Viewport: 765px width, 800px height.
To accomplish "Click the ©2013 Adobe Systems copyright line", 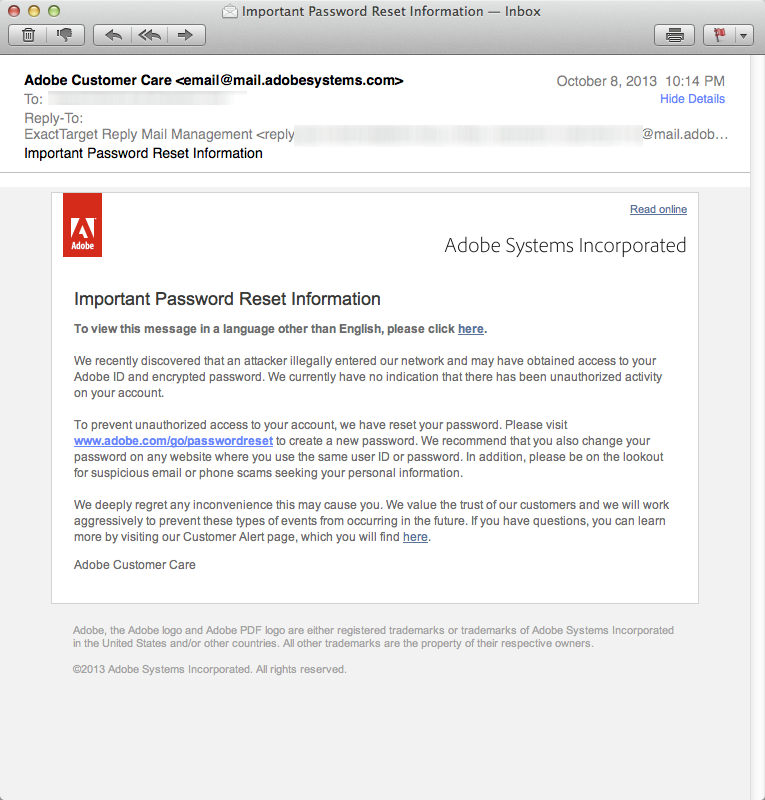I will pyautogui.click(x=210, y=669).
